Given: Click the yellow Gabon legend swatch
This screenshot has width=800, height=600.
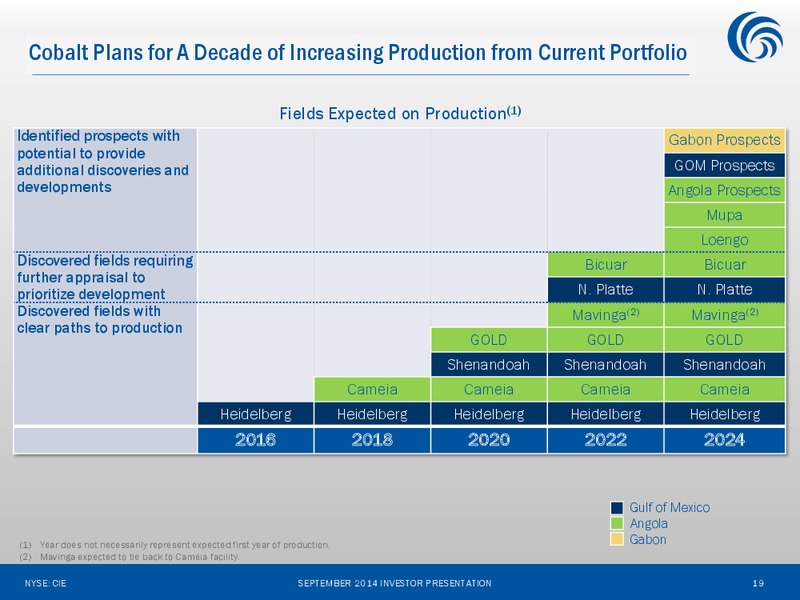Looking at the screenshot, I should (617, 539).
